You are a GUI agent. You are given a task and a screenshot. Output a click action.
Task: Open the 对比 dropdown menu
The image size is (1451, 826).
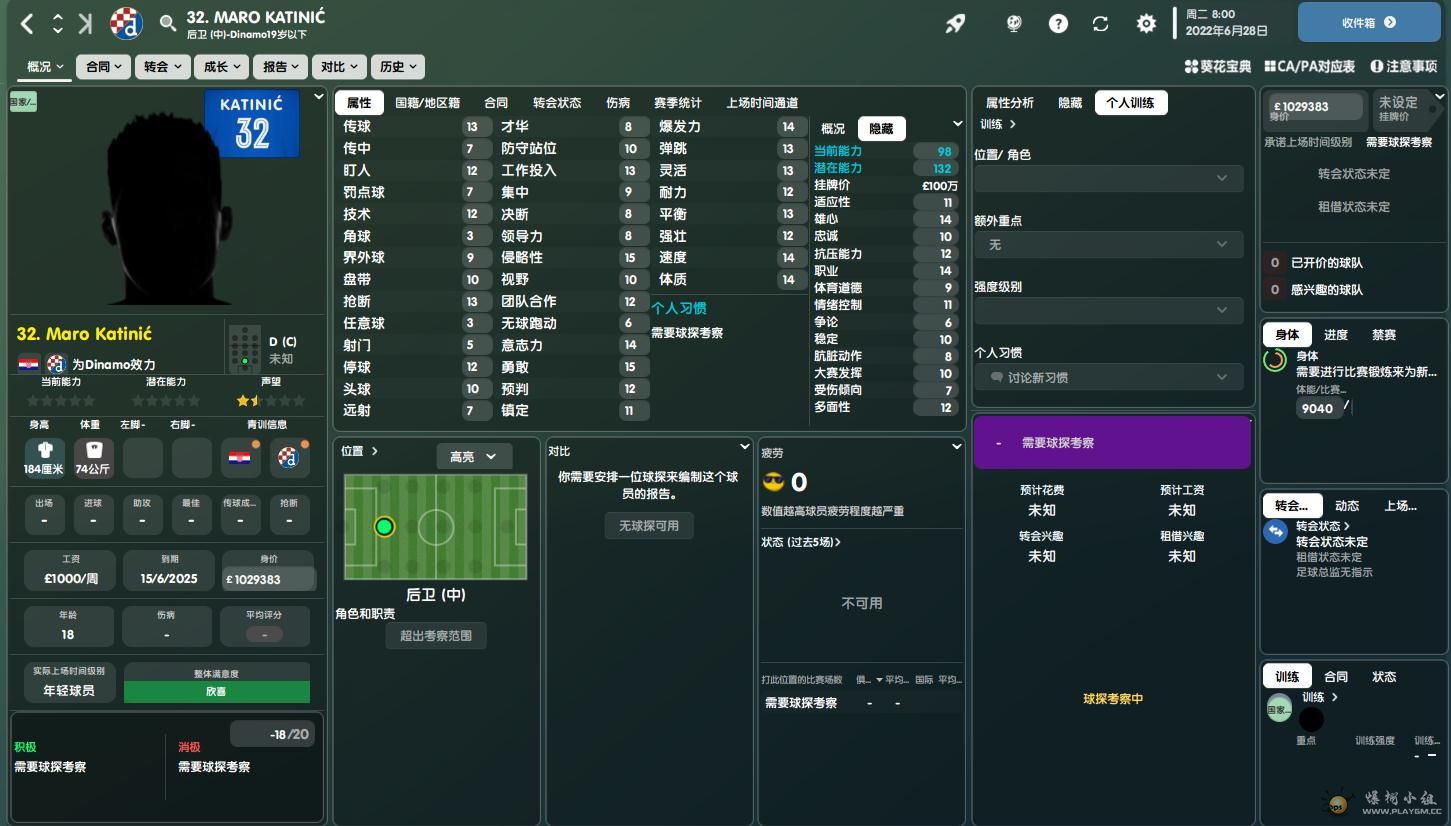point(338,67)
